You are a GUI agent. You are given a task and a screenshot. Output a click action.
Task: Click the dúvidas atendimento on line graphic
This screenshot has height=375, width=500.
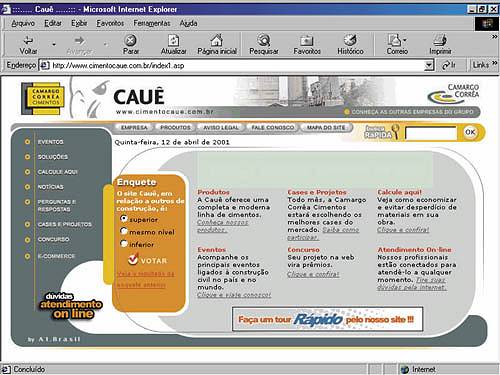(71, 306)
